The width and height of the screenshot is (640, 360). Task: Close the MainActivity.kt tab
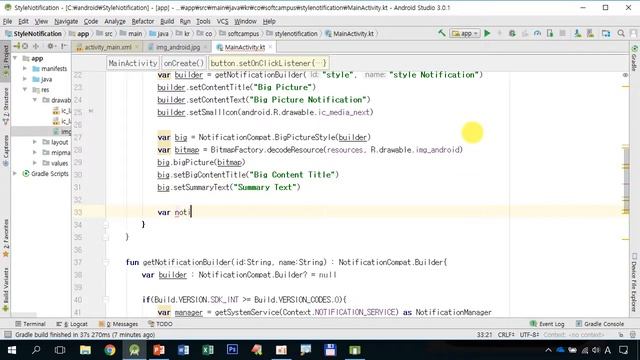[270, 47]
